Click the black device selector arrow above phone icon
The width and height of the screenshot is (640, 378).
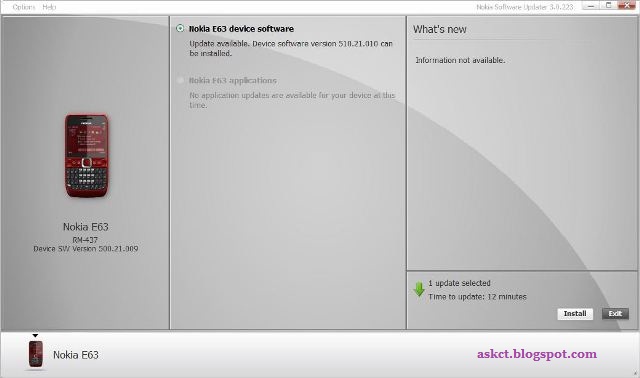pos(35,336)
